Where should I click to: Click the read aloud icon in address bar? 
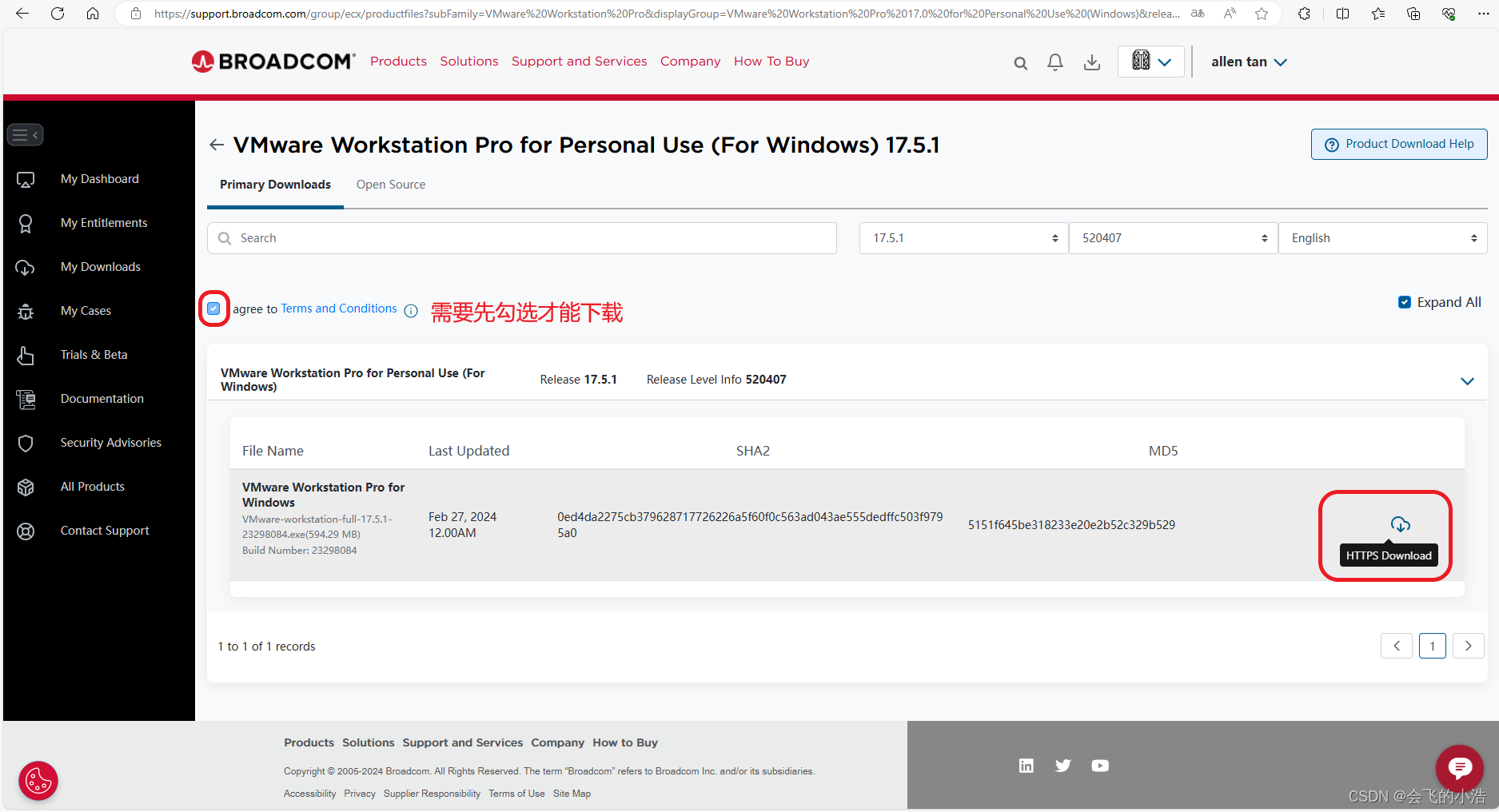click(x=1230, y=14)
